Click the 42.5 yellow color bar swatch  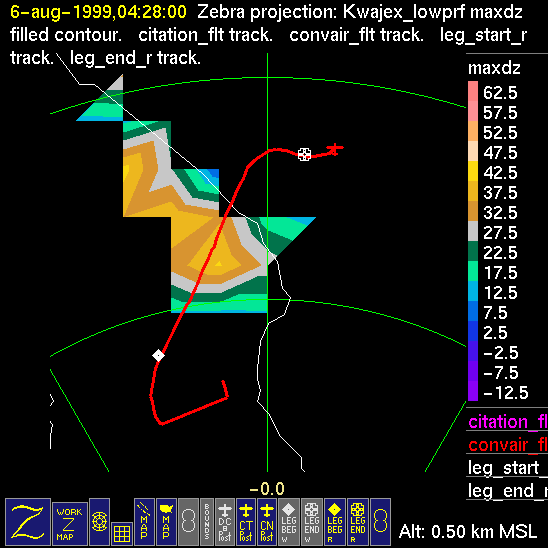pos(473,171)
